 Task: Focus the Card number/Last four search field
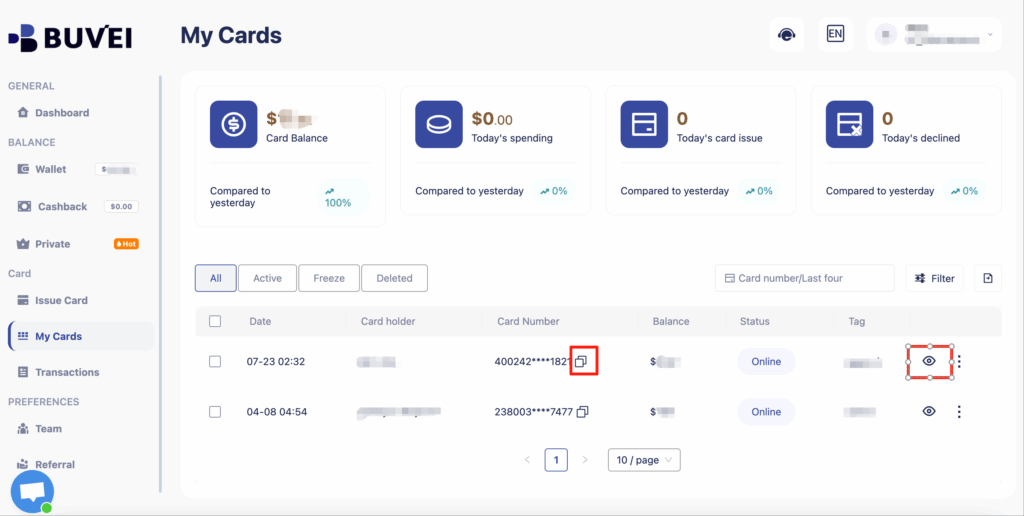pos(804,278)
